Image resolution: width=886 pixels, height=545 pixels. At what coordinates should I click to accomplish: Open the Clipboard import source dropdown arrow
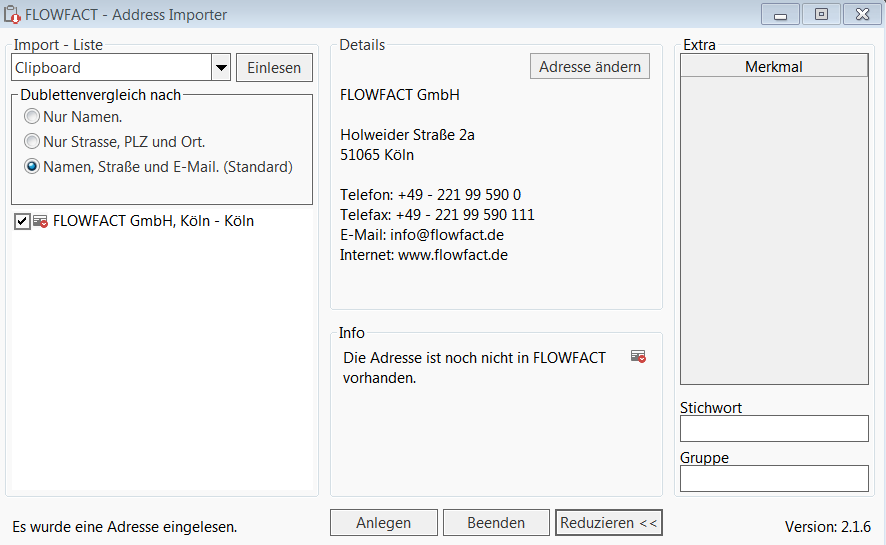[x=221, y=68]
